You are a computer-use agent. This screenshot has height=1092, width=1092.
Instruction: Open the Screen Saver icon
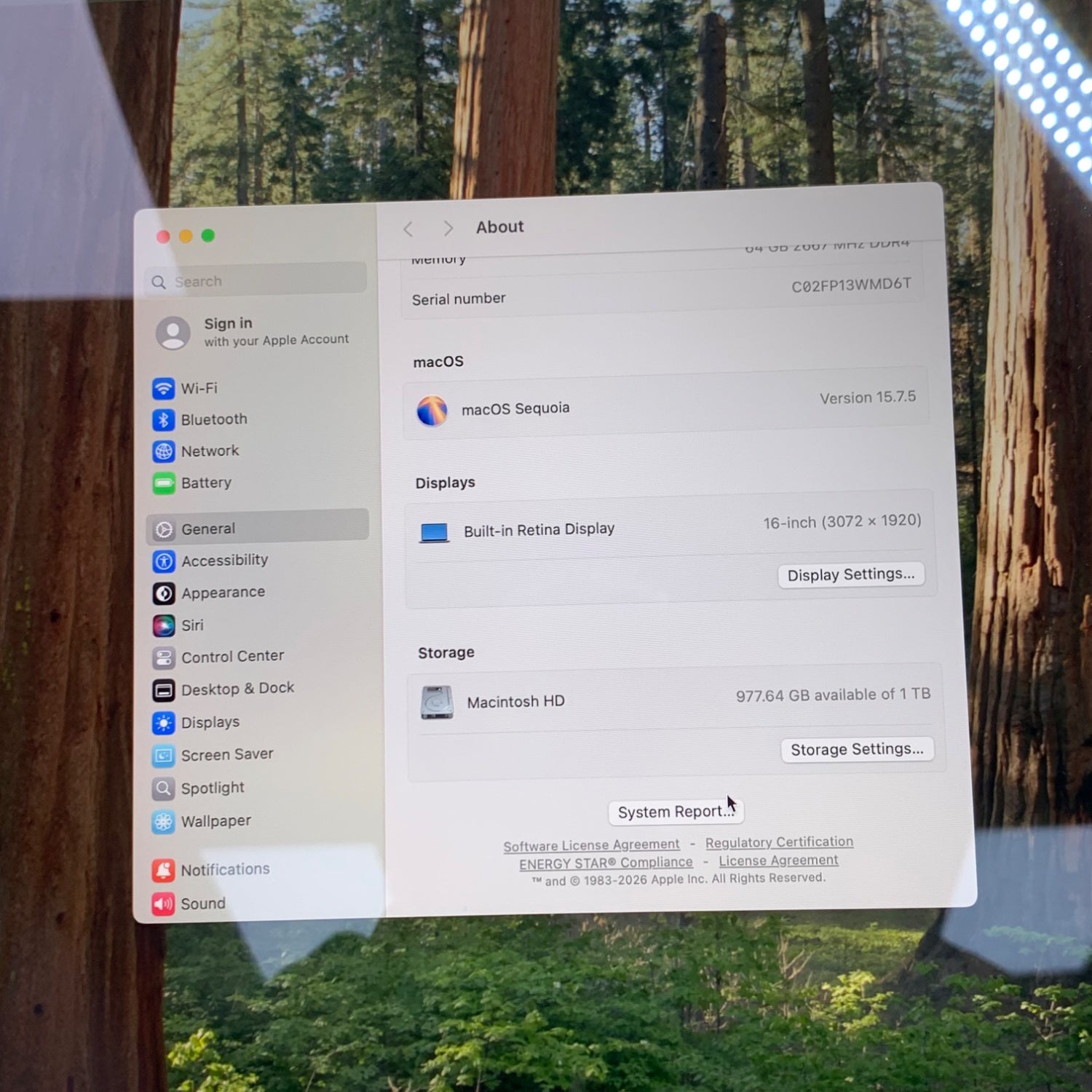pyautogui.click(x=163, y=756)
